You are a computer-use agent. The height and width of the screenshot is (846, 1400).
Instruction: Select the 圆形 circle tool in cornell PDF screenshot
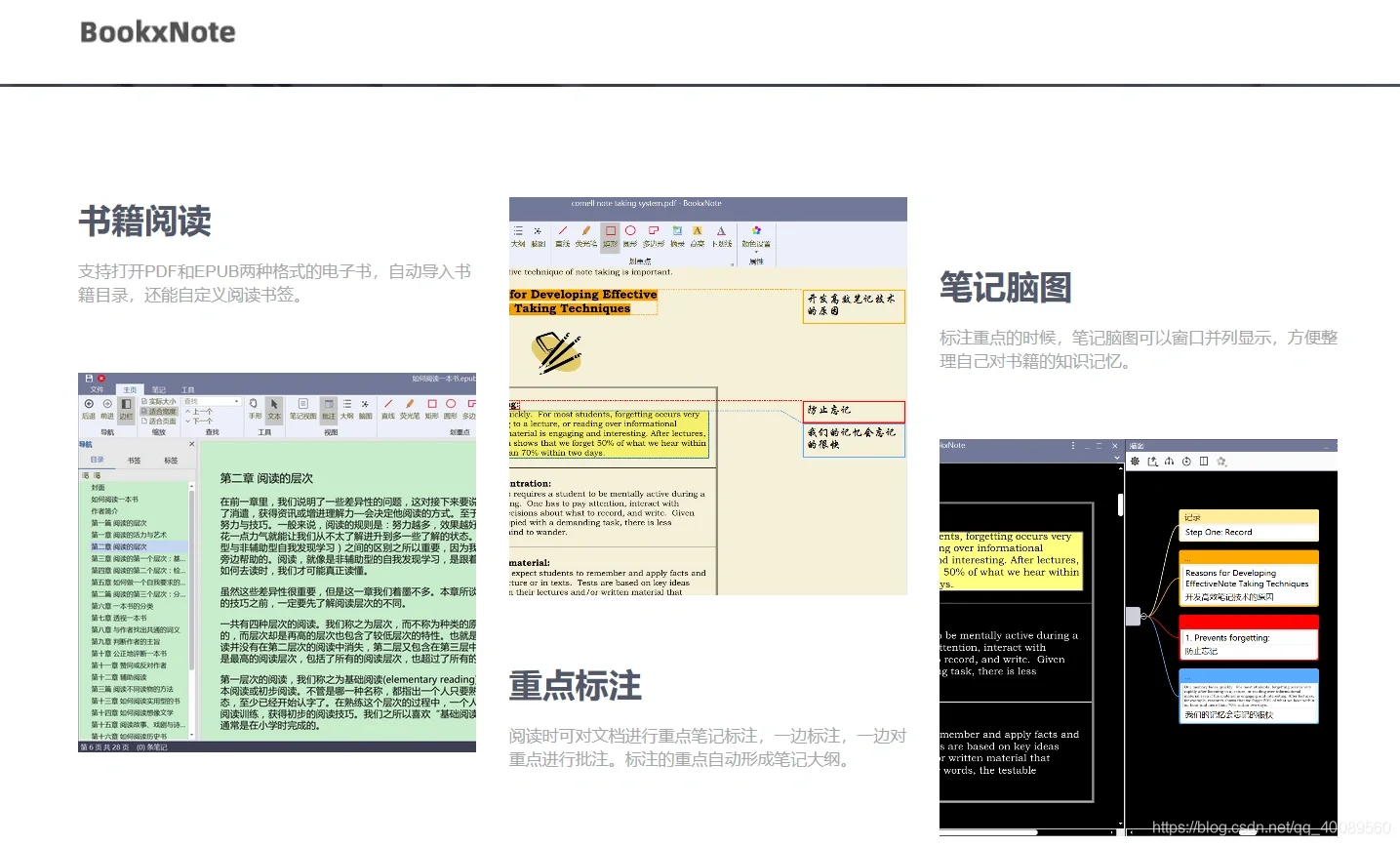coord(629,237)
